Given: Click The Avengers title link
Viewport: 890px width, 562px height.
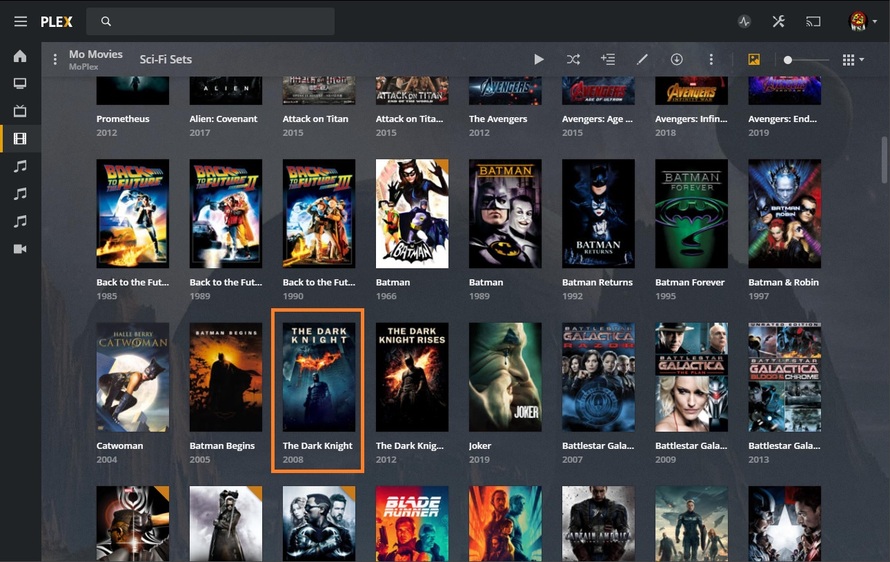Looking at the screenshot, I should click(498, 119).
